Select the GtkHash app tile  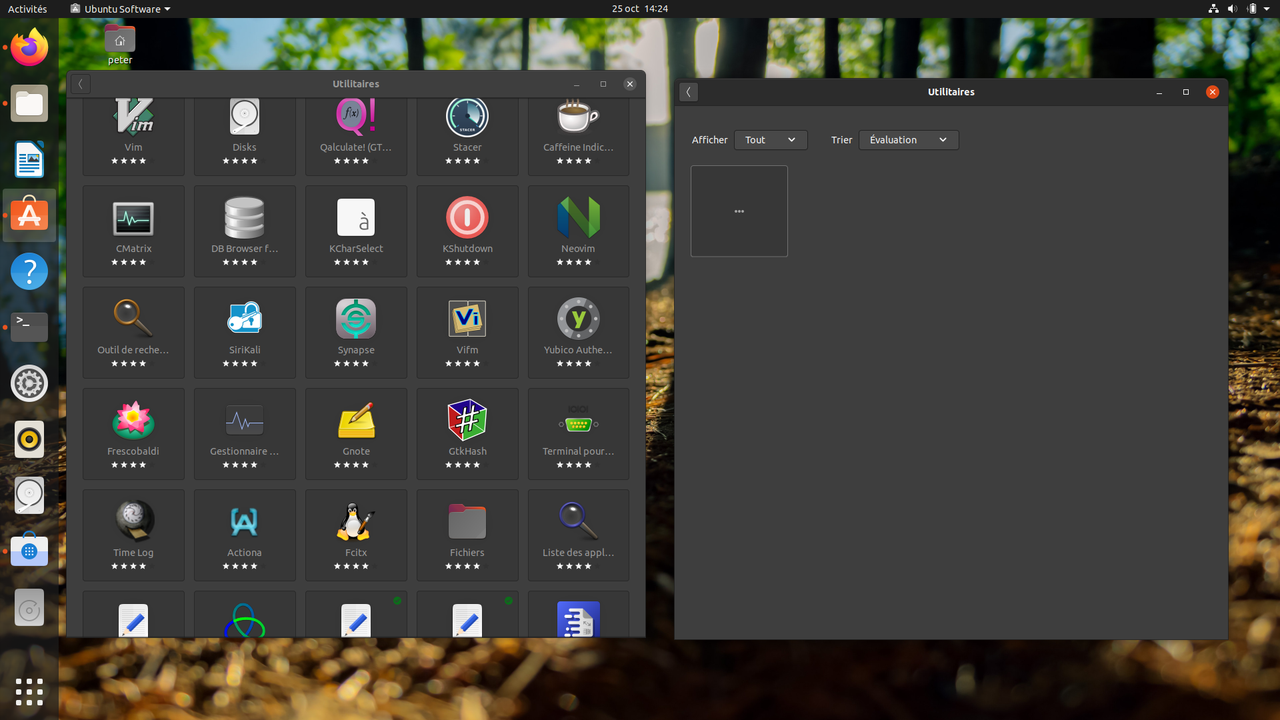tap(467, 433)
